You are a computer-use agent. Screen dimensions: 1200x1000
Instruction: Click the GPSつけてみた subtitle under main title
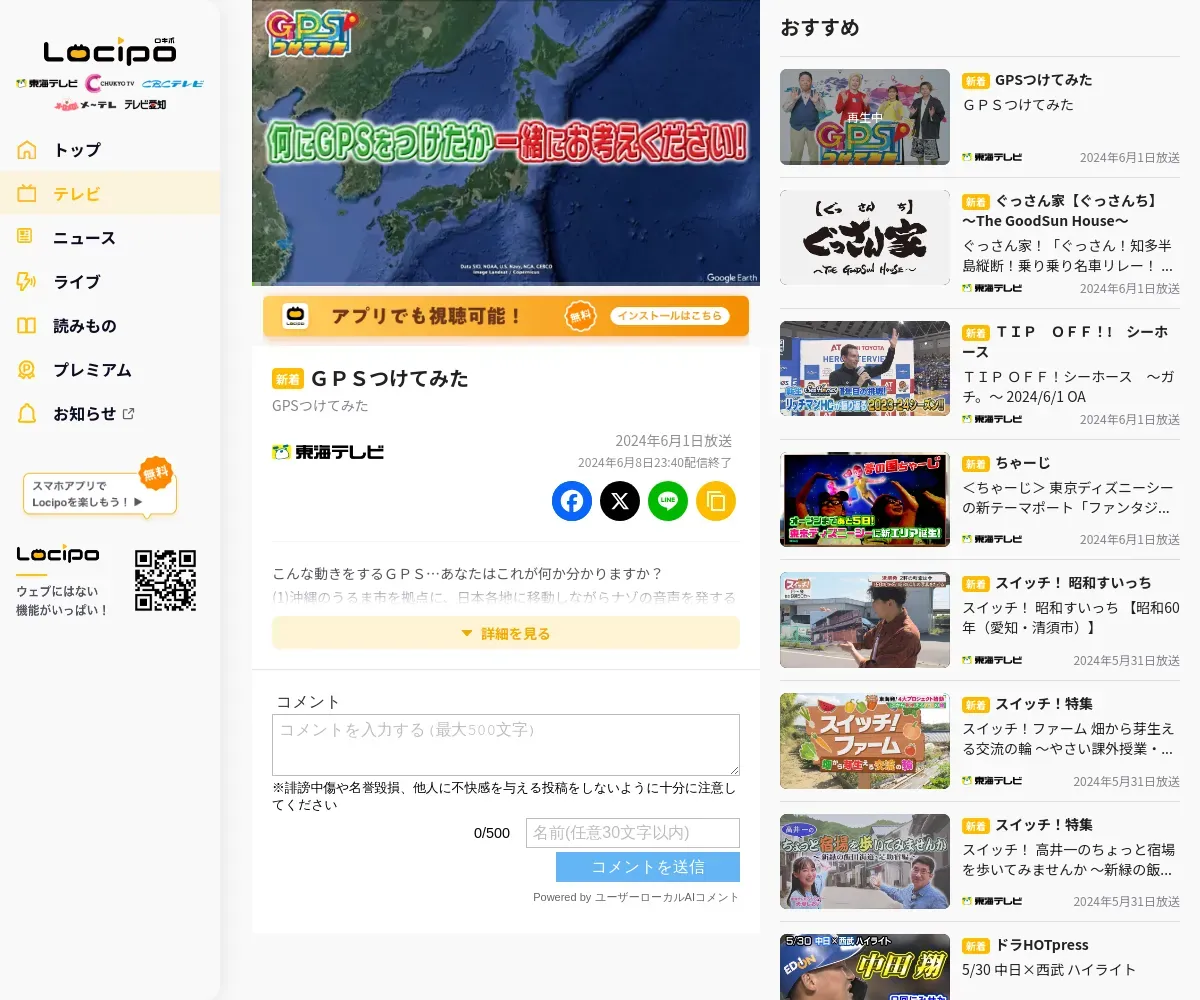pyautogui.click(x=320, y=406)
